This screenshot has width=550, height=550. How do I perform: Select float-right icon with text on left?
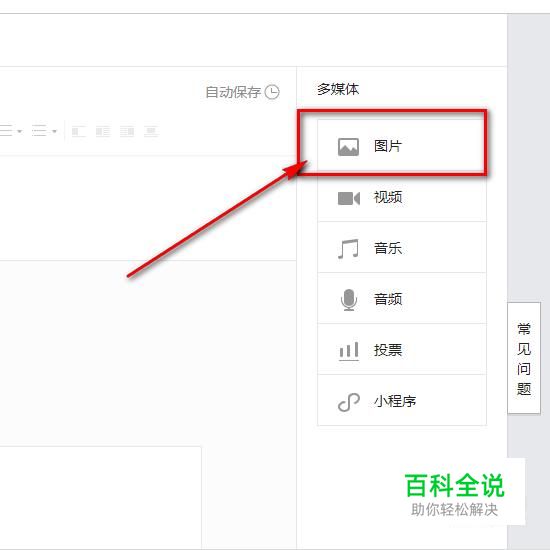(127, 131)
